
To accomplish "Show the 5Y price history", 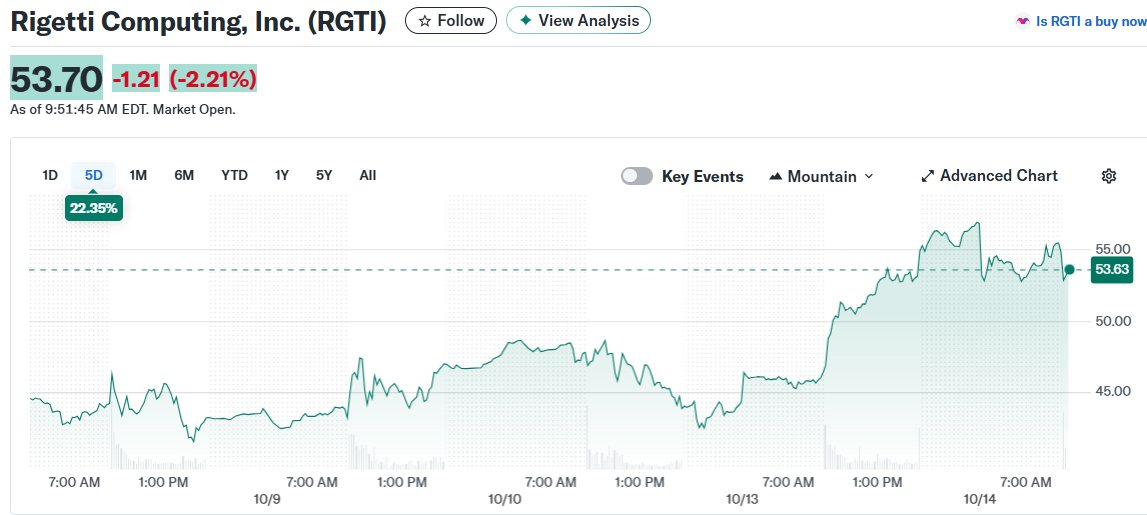I will (324, 175).
